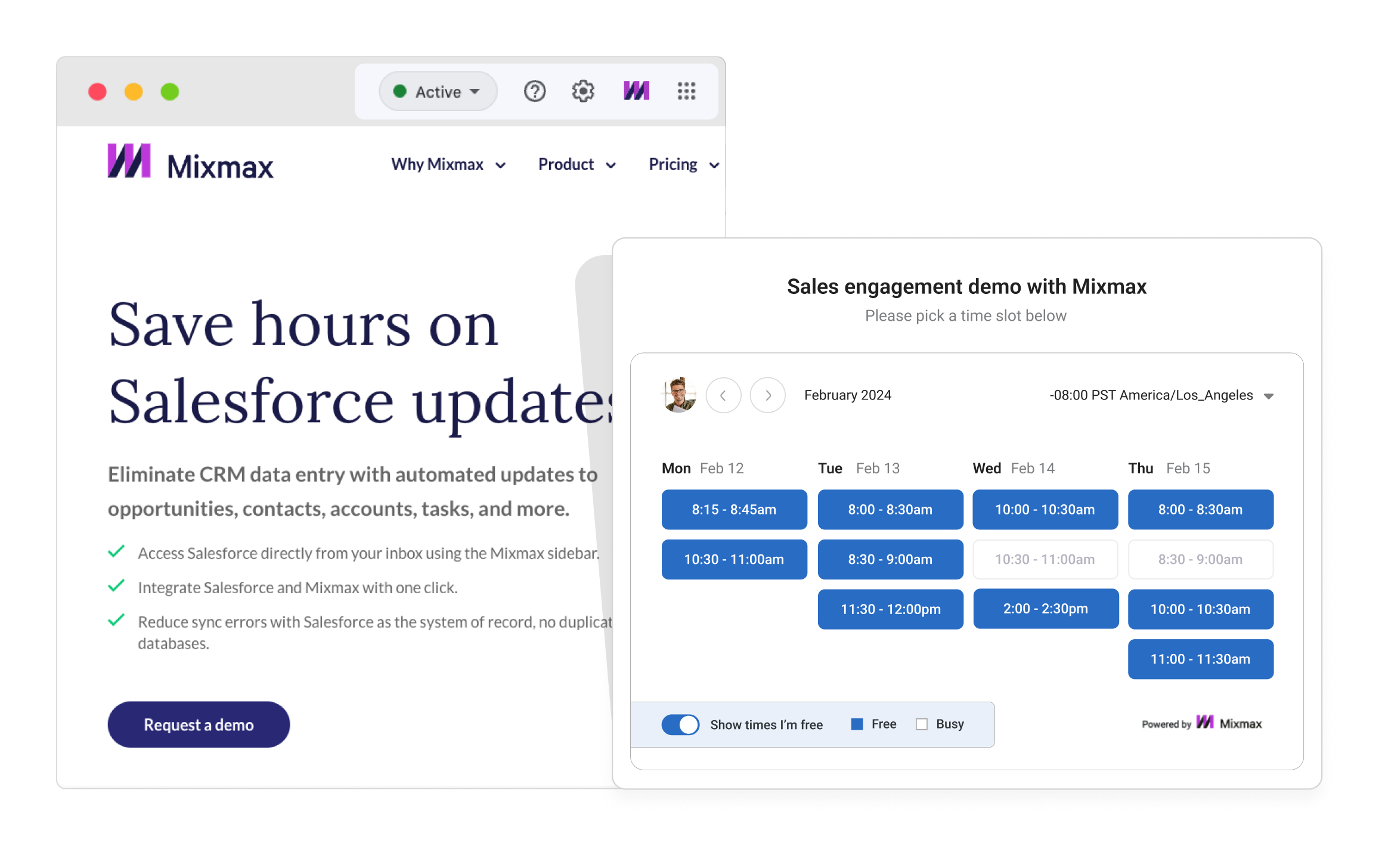Select Thursday 11:00 - 11:30am slot

click(1201, 659)
